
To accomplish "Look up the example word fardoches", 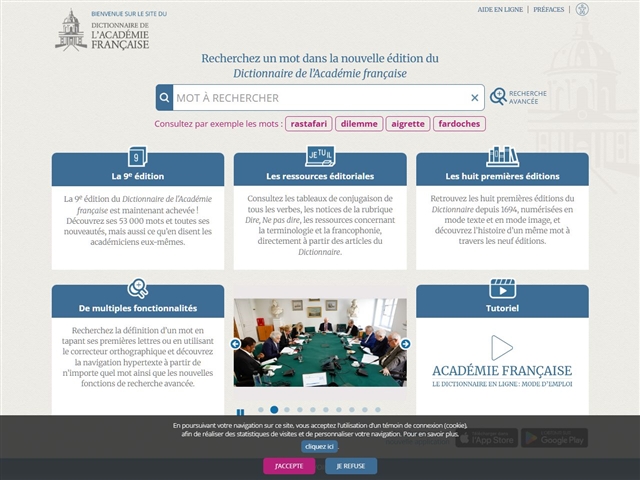I will (x=459, y=124).
